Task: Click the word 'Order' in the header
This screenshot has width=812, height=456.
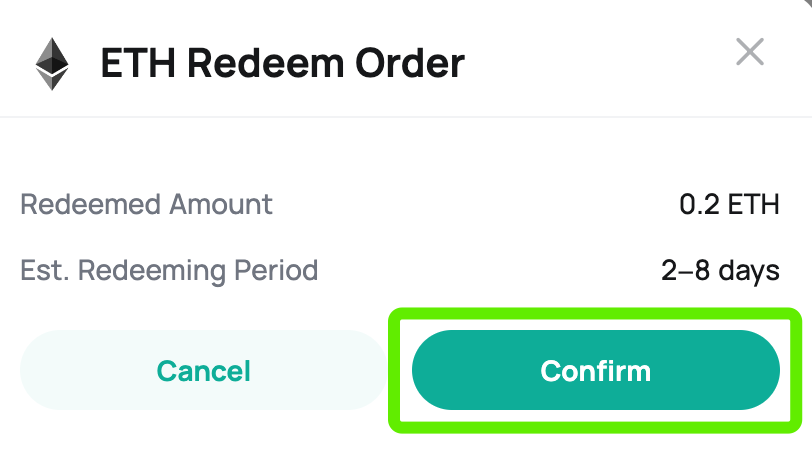Action: click(410, 63)
